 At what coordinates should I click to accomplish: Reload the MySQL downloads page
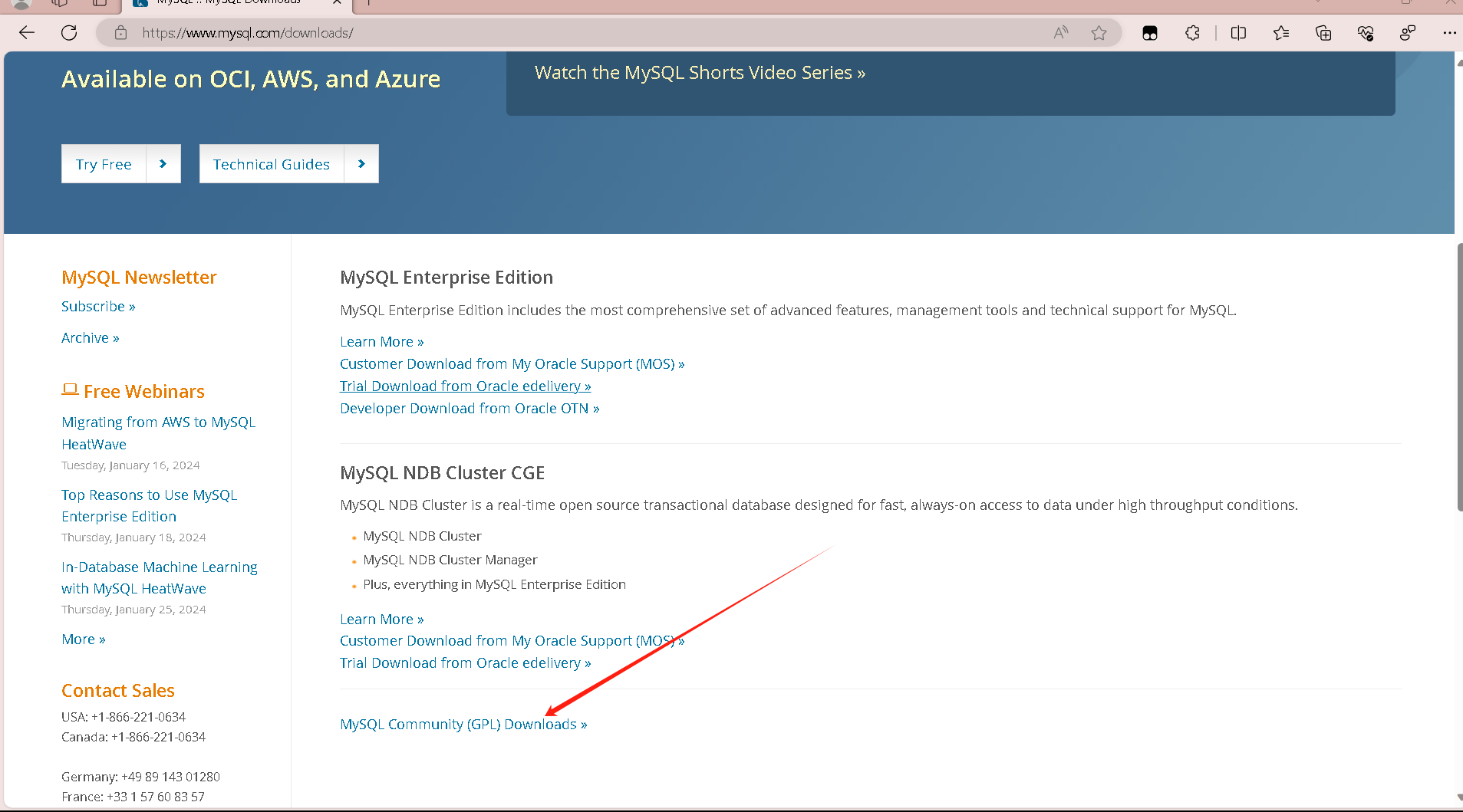69,32
